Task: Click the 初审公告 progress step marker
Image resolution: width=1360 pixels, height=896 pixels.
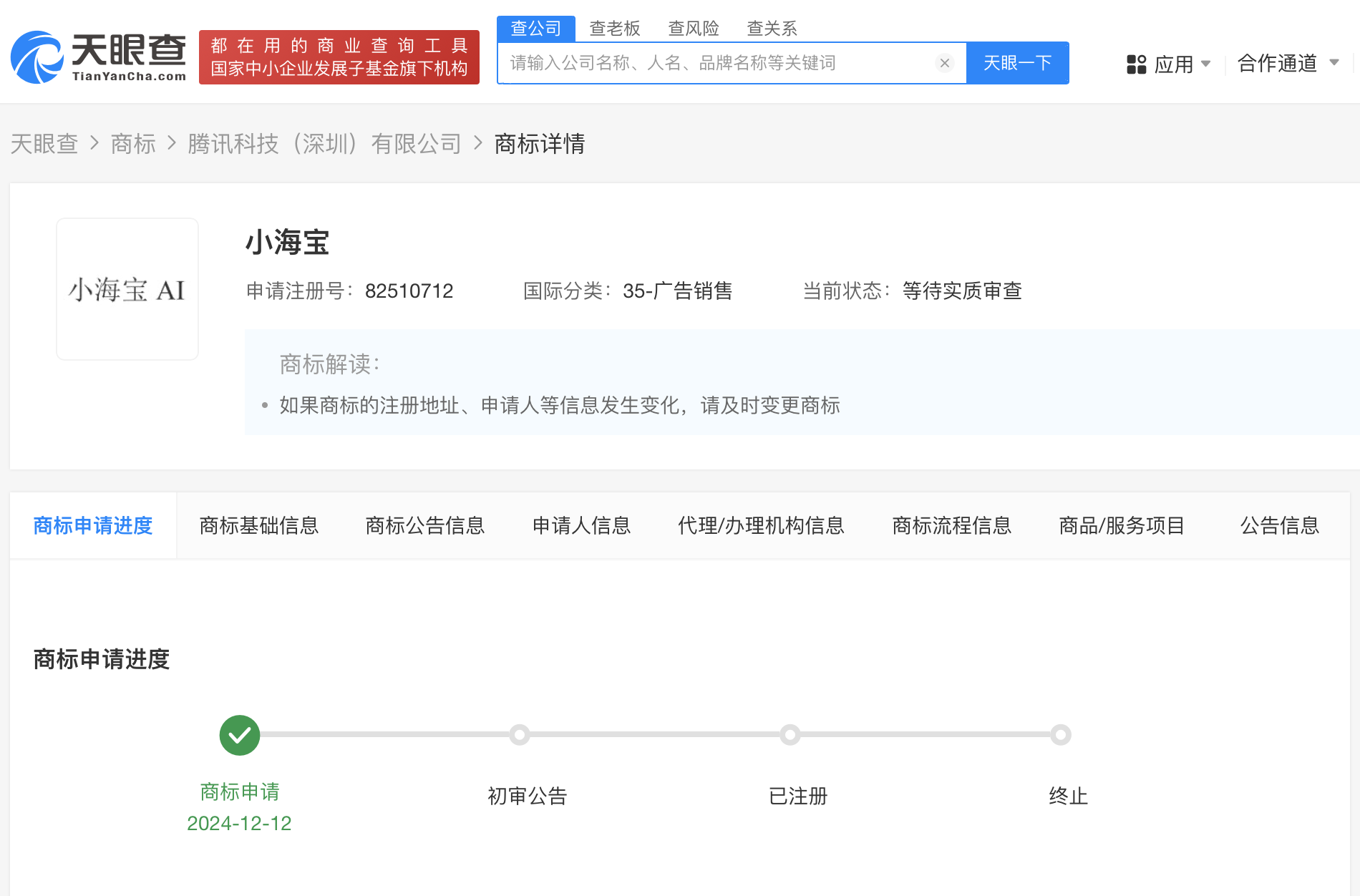Action: tap(520, 735)
